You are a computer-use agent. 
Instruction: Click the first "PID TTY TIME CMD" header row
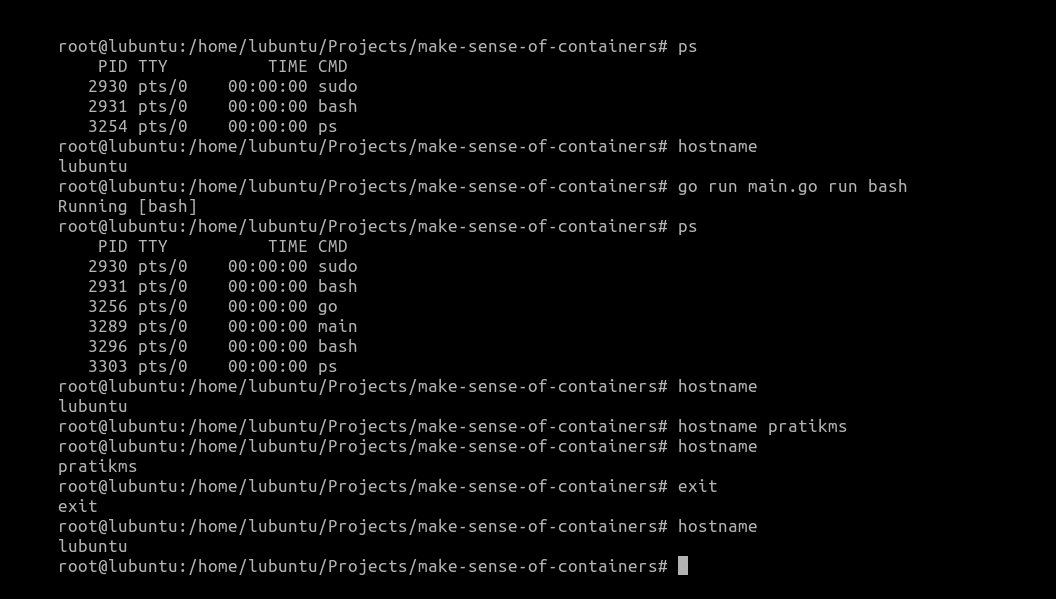222,66
